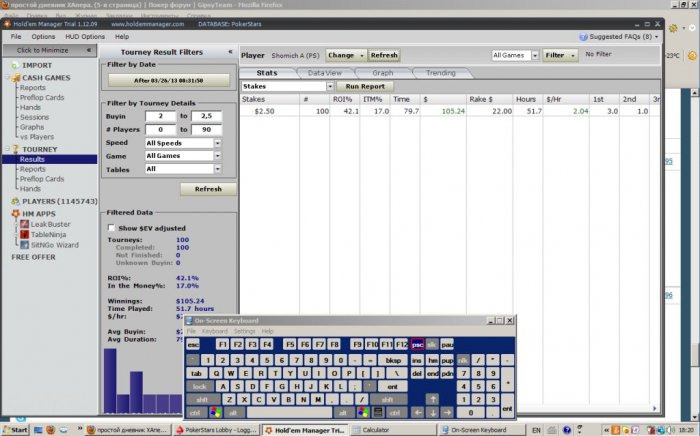Click the Run Report button

click(365, 86)
